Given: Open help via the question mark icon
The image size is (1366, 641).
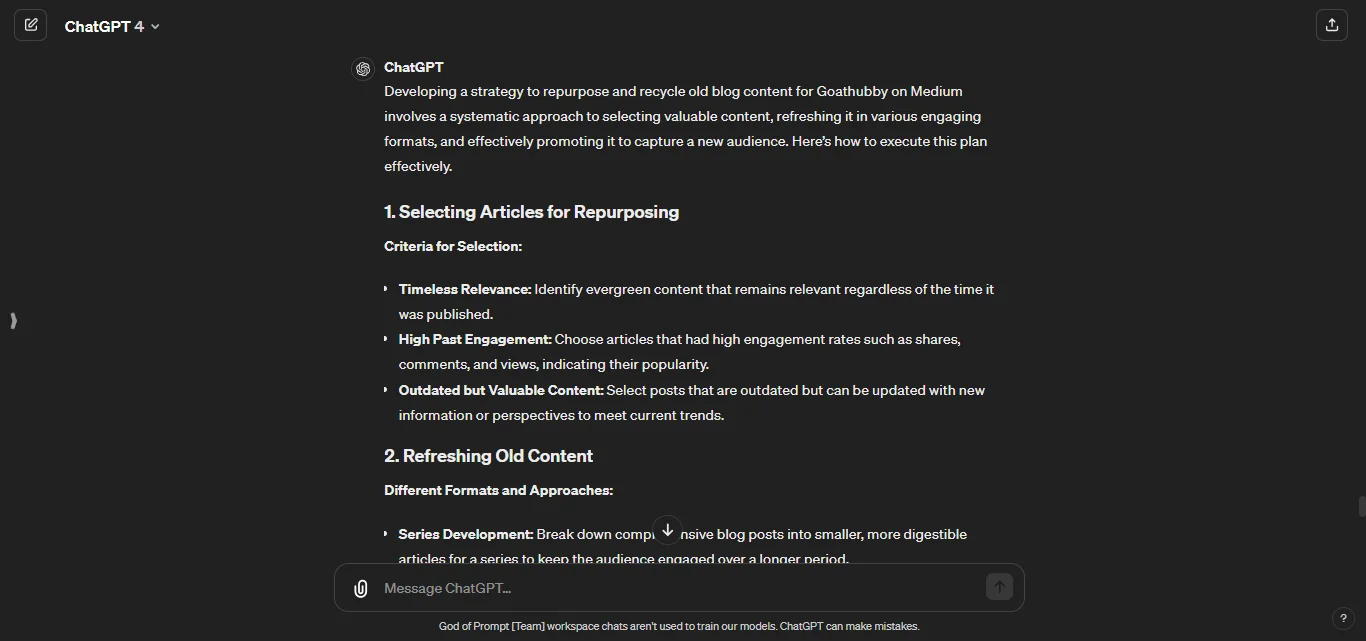Looking at the screenshot, I should pyautogui.click(x=1345, y=618).
